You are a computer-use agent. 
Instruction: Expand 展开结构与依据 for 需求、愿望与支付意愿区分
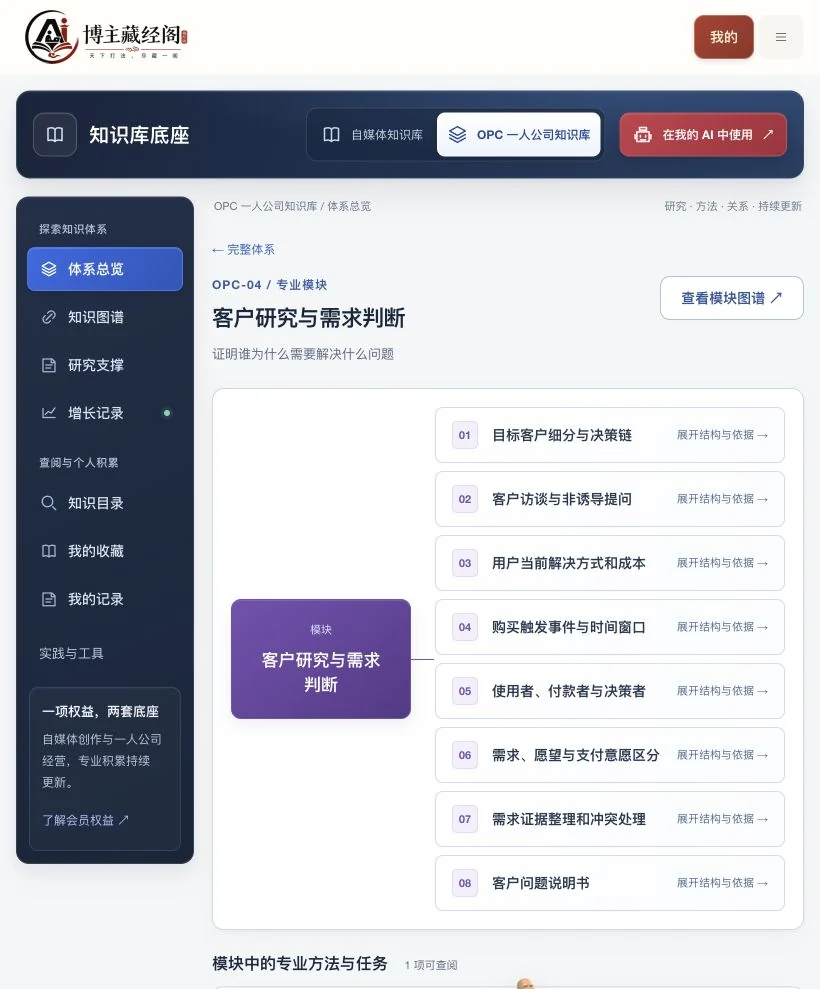(722, 755)
